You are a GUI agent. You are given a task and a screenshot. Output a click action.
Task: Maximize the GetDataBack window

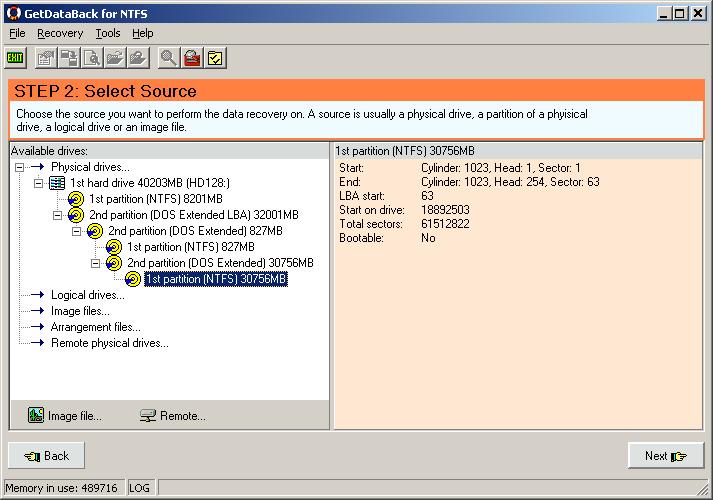[680, 13]
